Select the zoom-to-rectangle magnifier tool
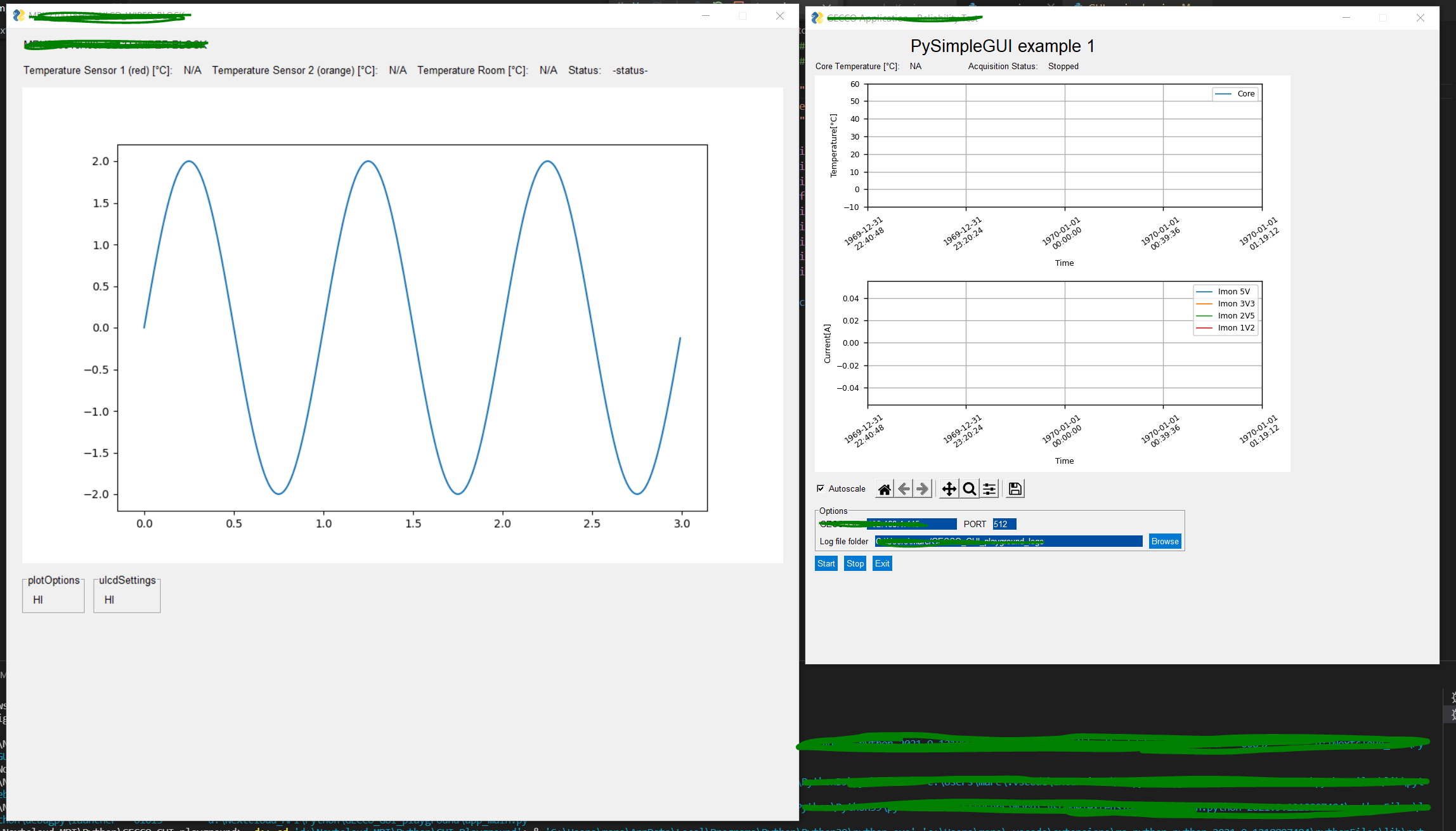Screen dimensions: 1456x831 coord(970,488)
